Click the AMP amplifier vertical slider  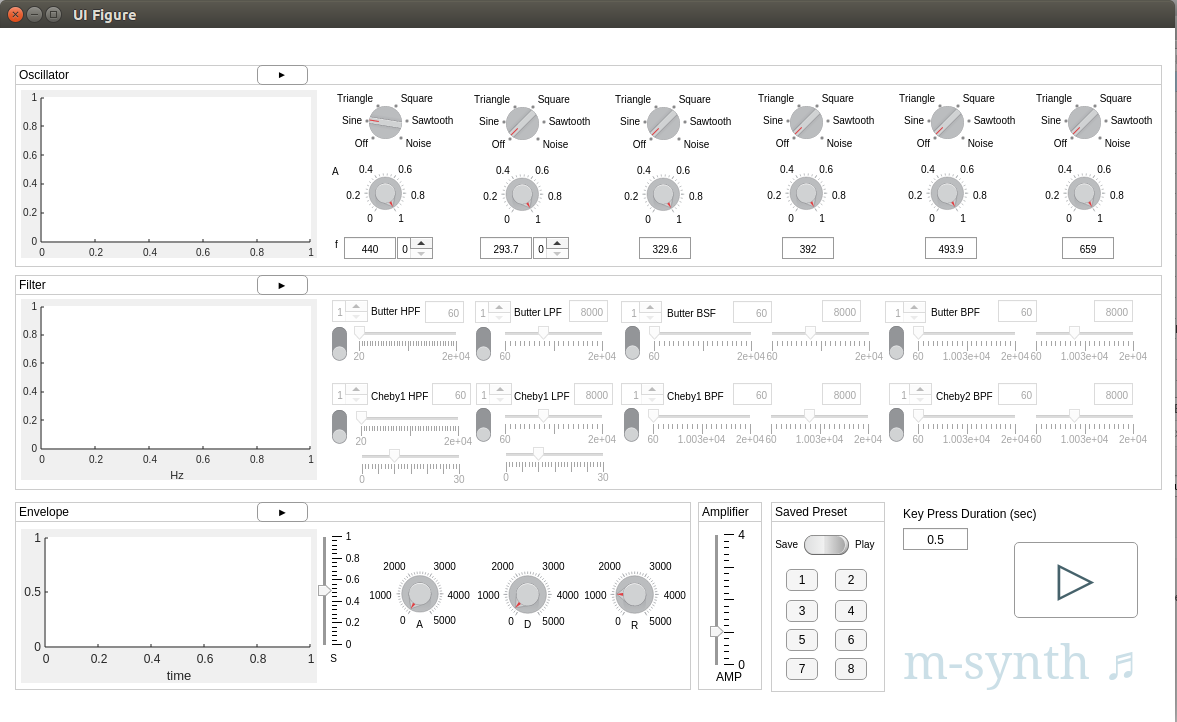[x=717, y=600]
